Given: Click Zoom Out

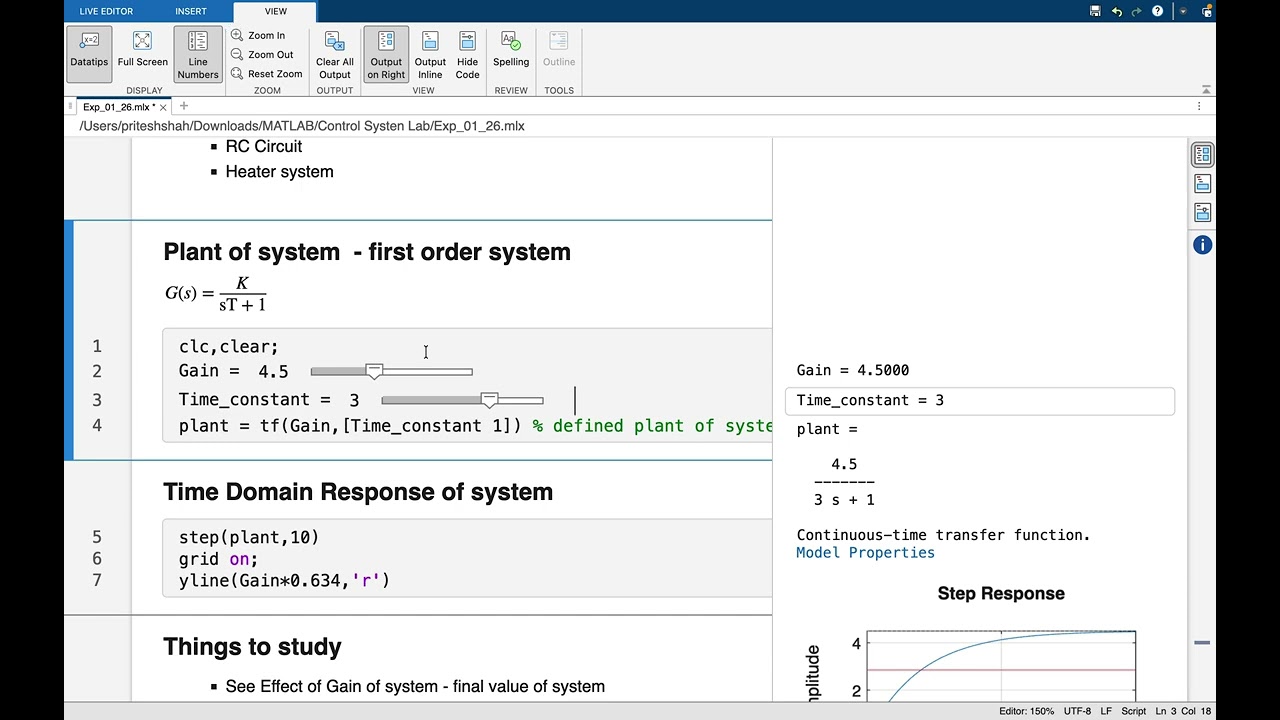Looking at the screenshot, I should point(262,55).
